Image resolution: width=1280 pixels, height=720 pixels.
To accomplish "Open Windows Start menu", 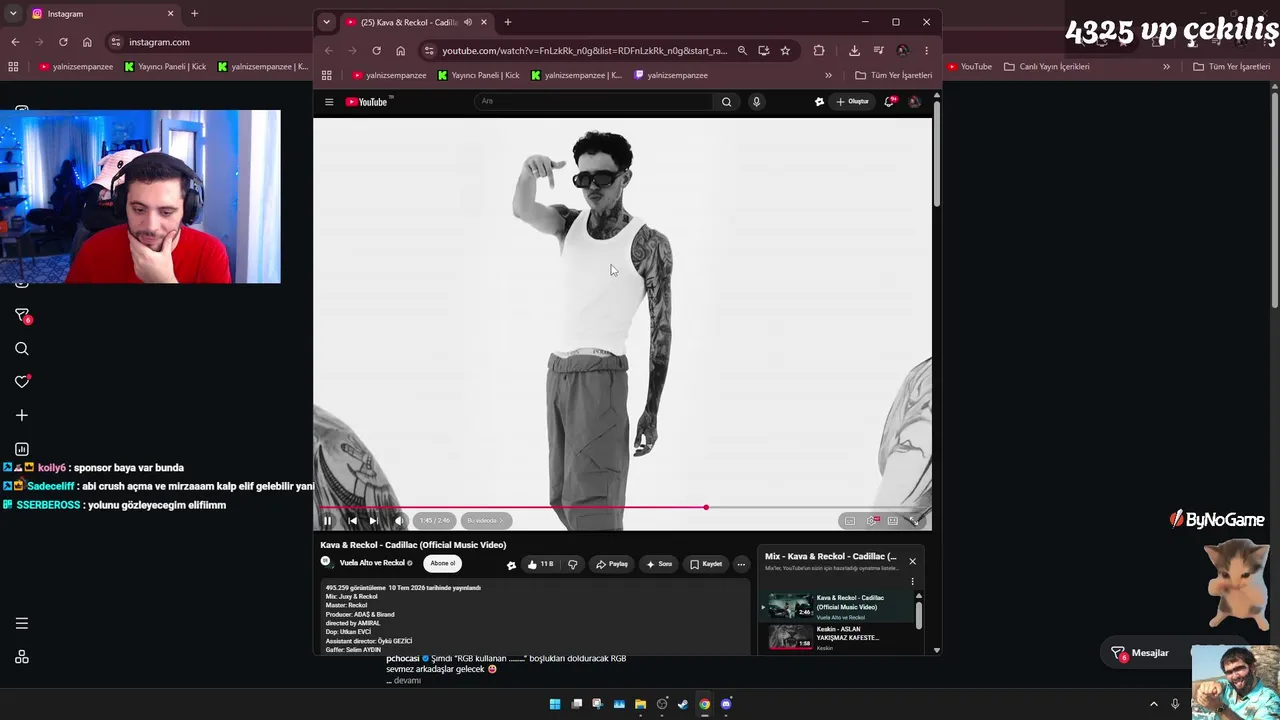I will (x=555, y=704).
